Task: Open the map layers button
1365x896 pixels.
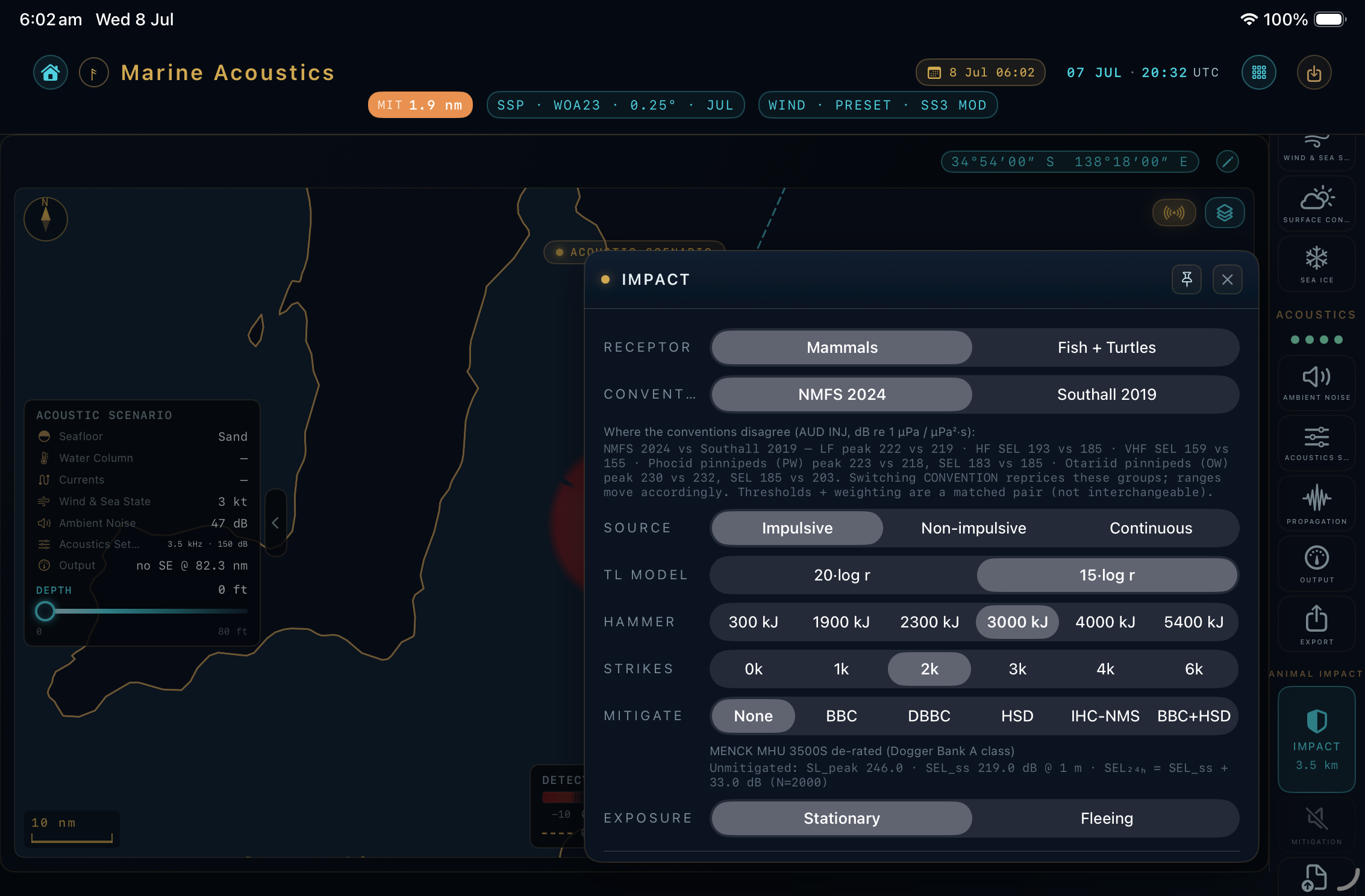Action: tap(1224, 213)
